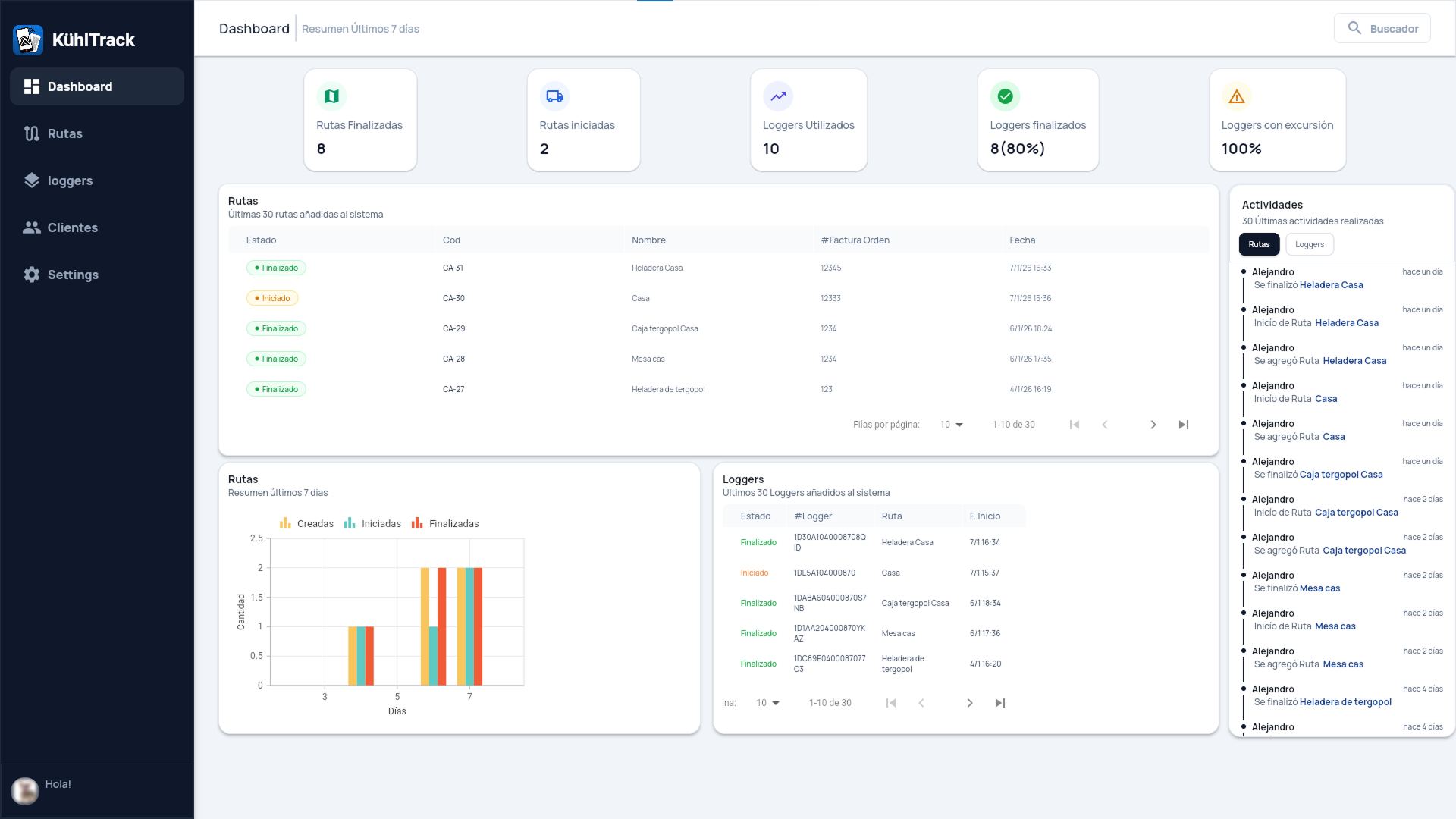Go to next page in Loggers table
1456x819 pixels.
pyautogui.click(x=970, y=703)
